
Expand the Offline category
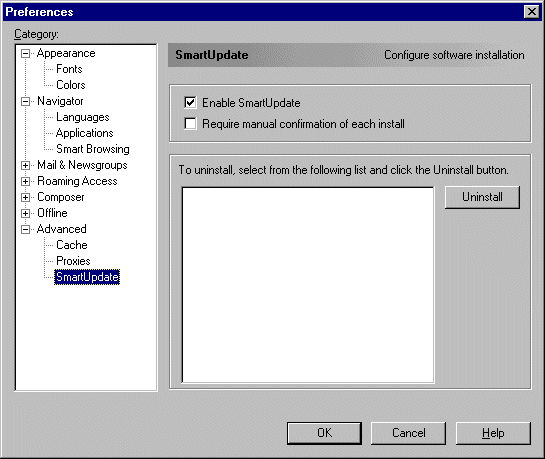pos(25,213)
